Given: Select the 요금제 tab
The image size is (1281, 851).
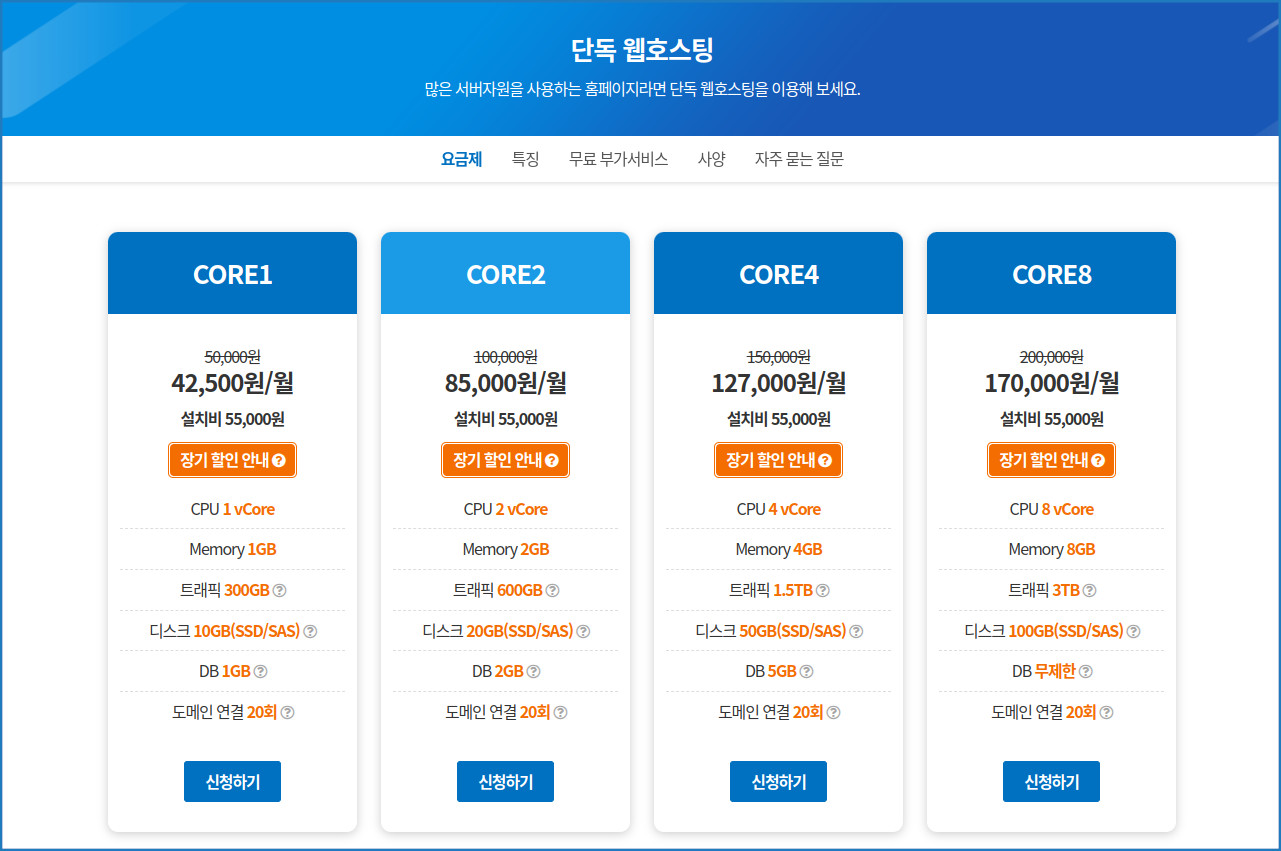Looking at the screenshot, I should click(461, 159).
